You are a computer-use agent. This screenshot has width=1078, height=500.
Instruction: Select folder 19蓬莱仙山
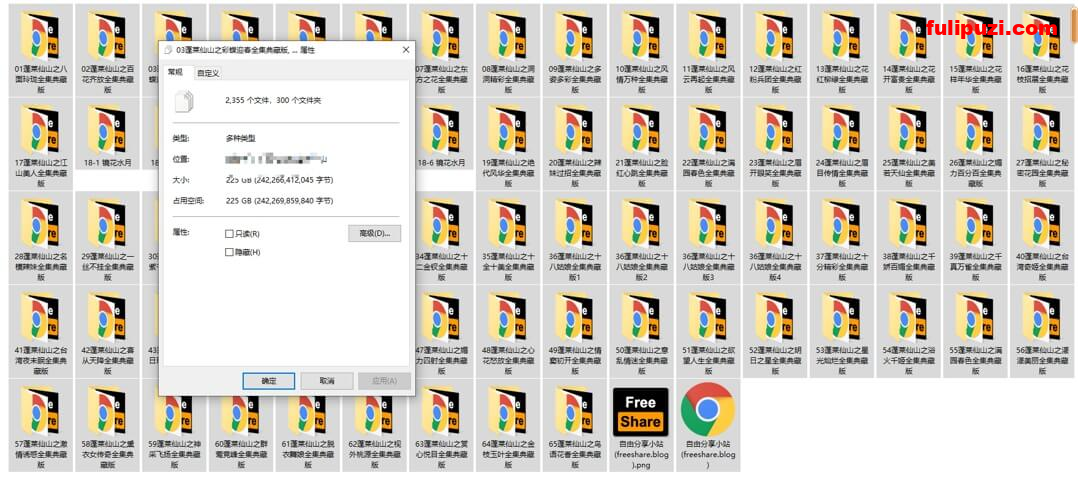click(x=507, y=143)
